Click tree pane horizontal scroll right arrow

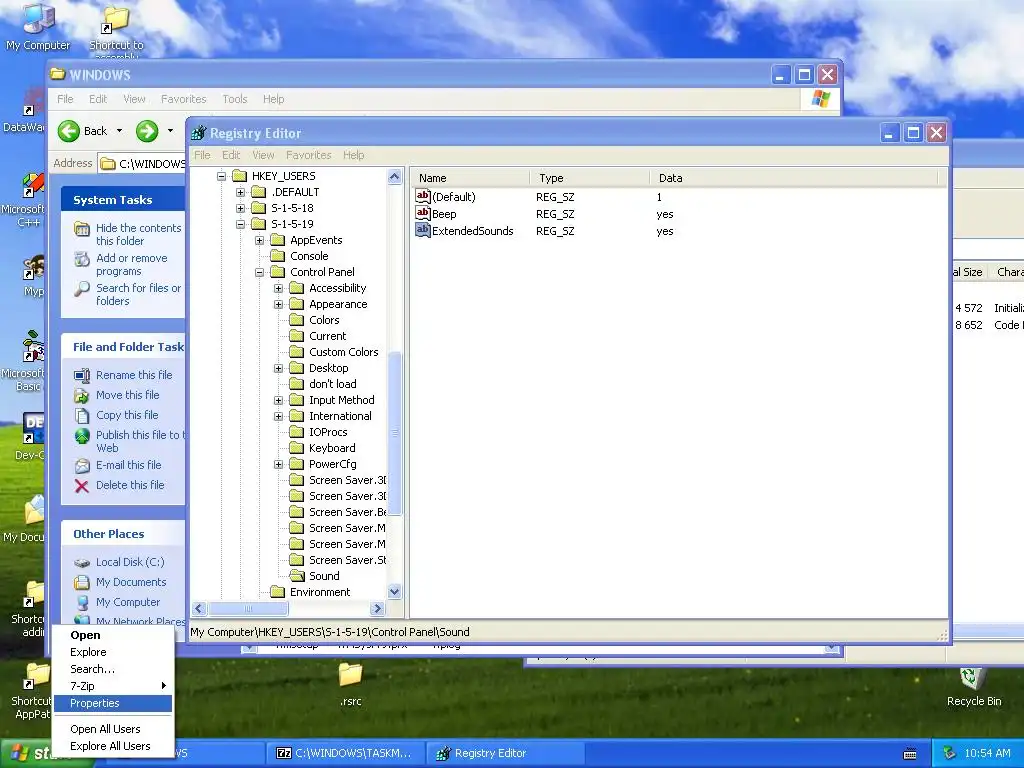[377, 609]
